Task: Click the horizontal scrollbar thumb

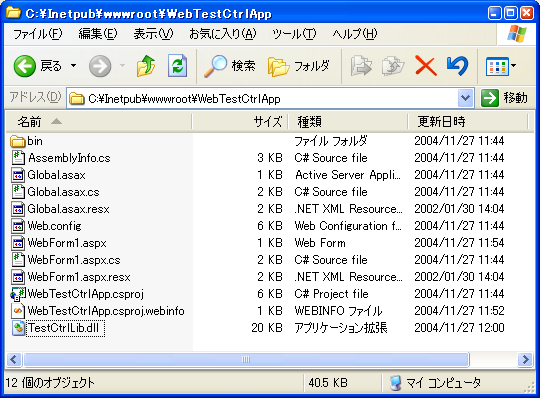Action: 246,360
